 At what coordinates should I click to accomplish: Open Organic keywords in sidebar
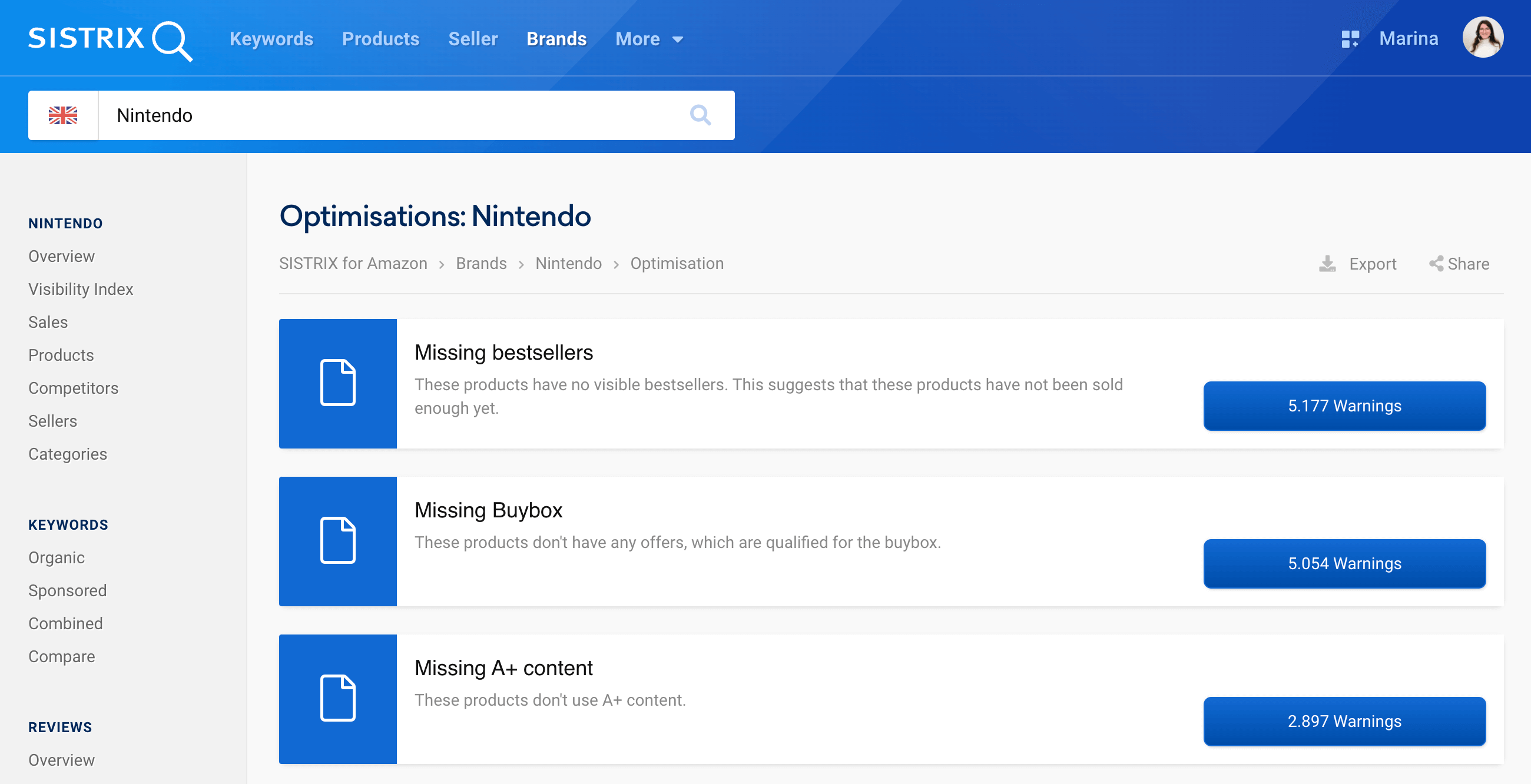pos(57,558)
